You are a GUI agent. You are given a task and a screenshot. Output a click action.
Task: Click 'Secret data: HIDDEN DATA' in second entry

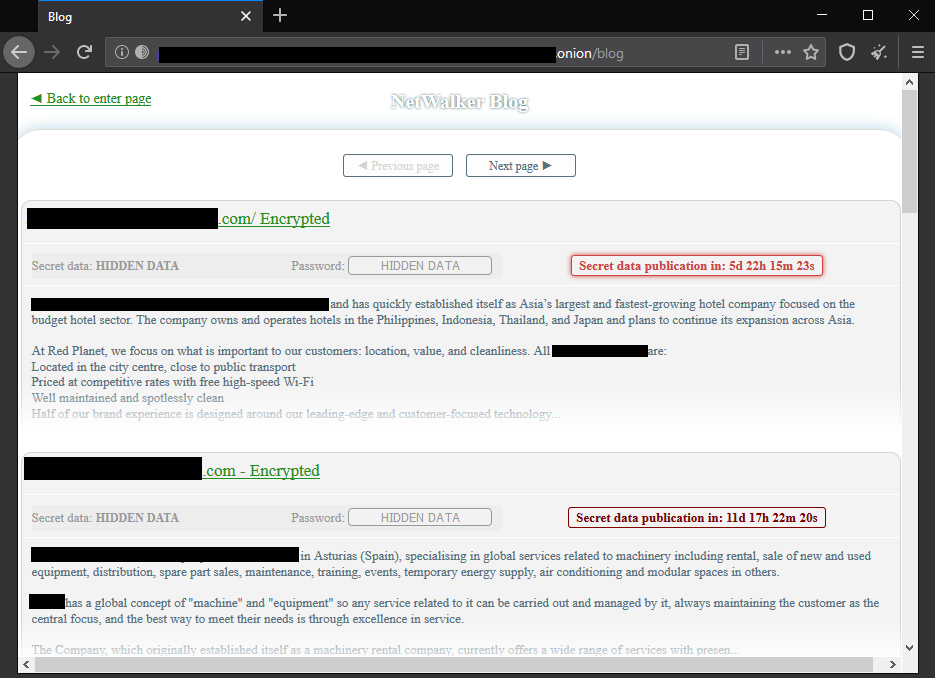click(105, 518)
